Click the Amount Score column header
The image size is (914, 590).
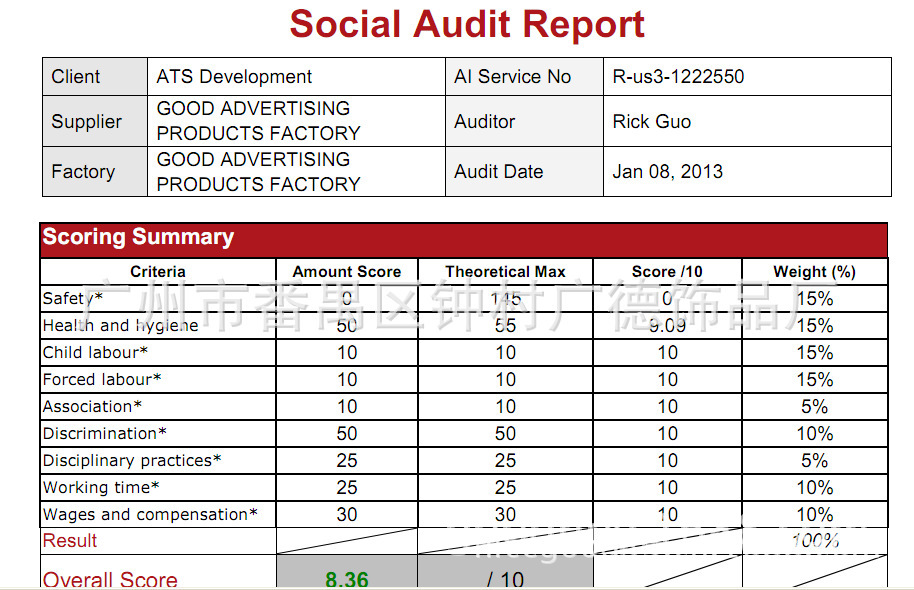(x=346, y=272)
